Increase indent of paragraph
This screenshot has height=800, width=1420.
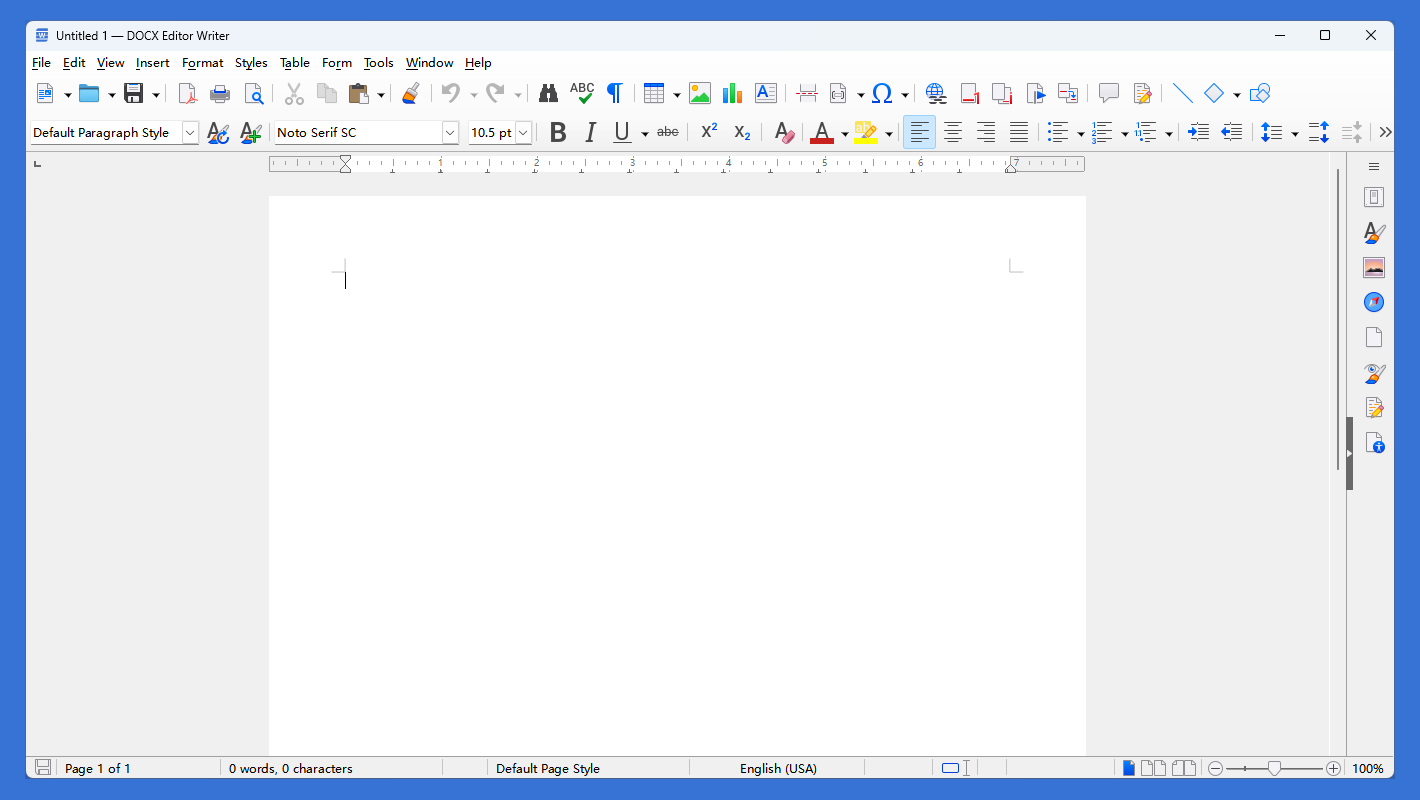tap(1199, 132)
